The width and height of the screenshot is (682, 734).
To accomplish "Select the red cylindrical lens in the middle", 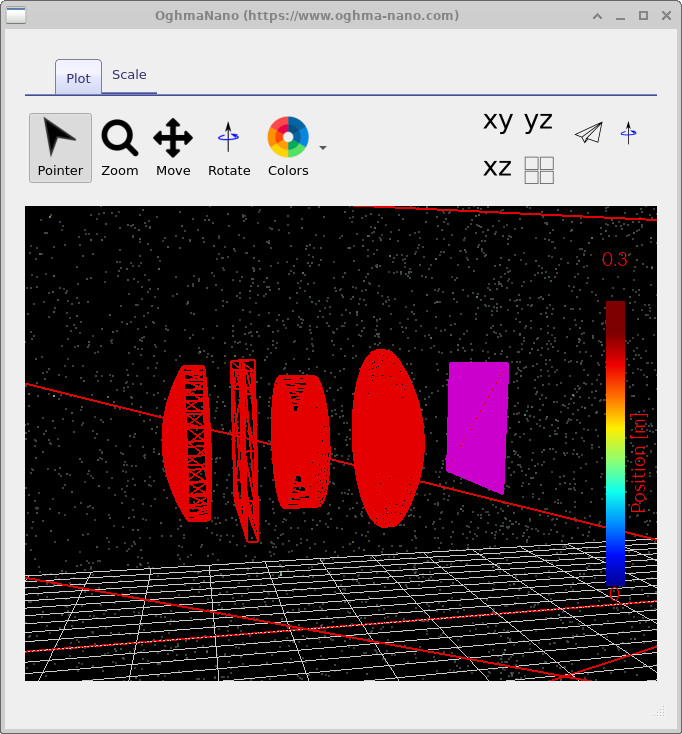I will coord(301,441).
